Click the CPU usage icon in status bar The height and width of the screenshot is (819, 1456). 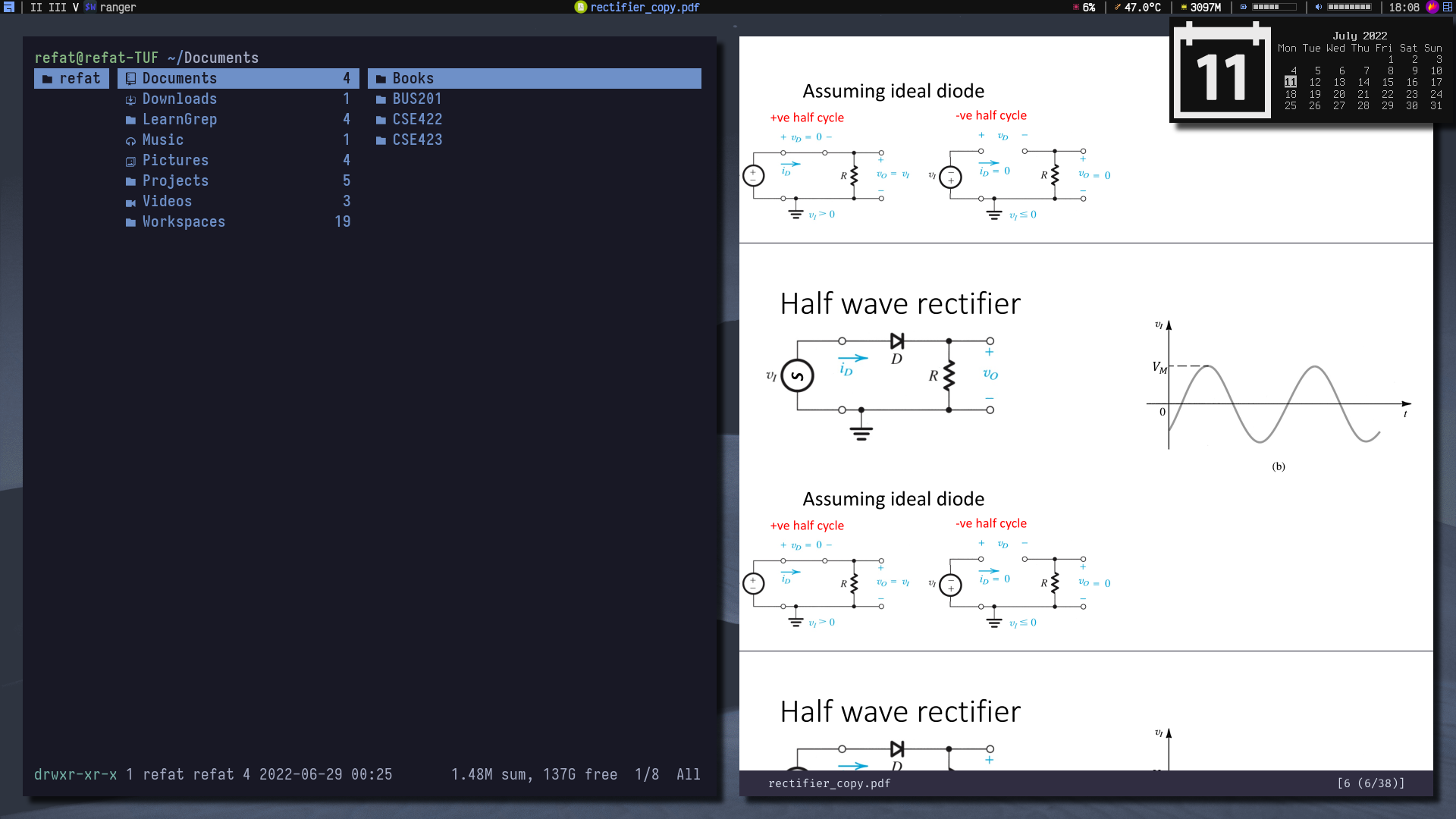tap(1075, 7)
